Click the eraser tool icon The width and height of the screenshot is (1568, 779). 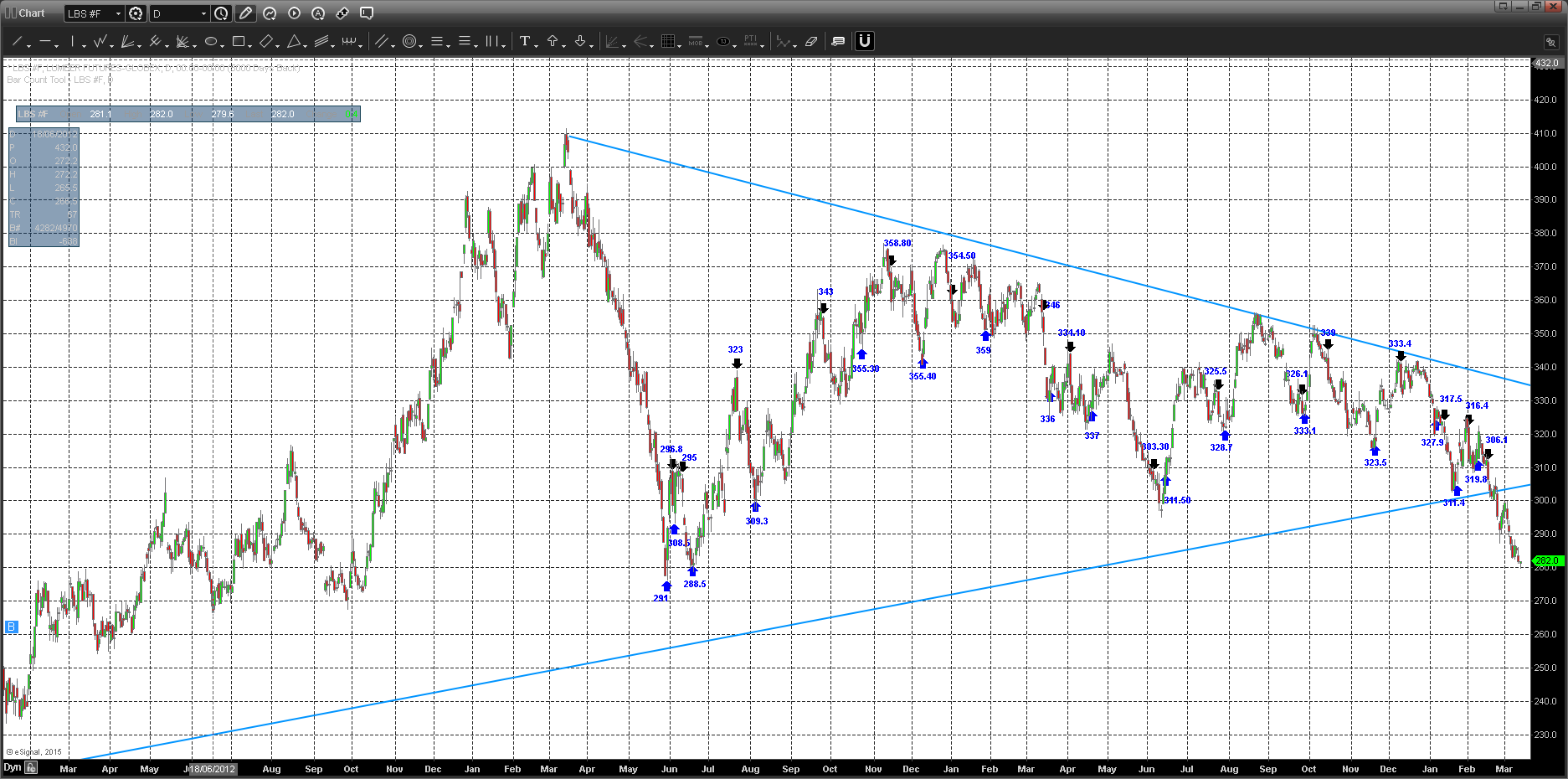click(x=810, y=41)
